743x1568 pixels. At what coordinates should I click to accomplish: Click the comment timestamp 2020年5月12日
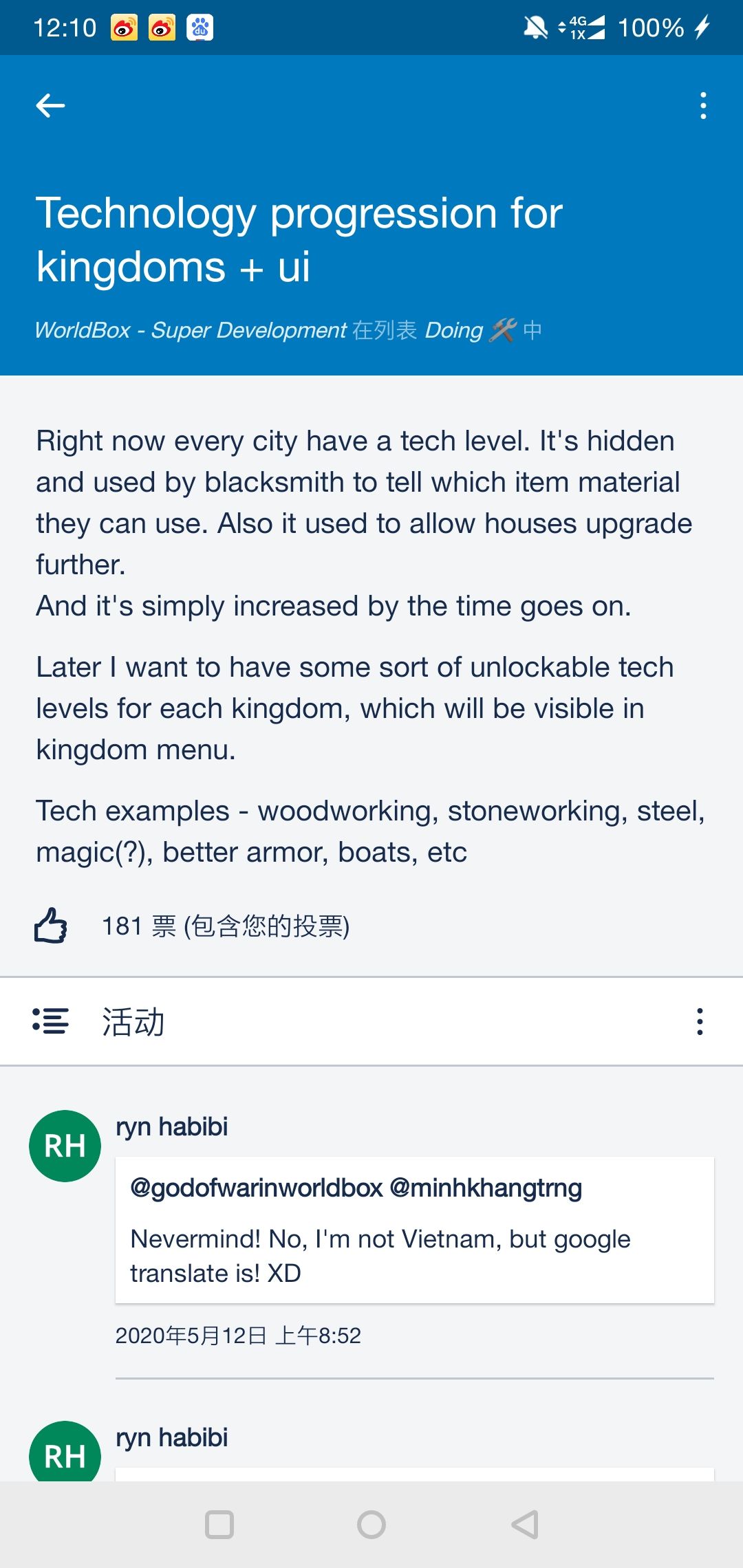pos(239,1336)
